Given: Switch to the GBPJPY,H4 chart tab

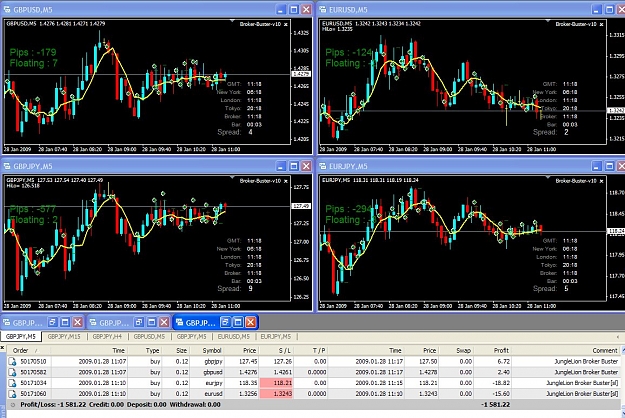Looking at the screenshot, I should coord(107,337).
